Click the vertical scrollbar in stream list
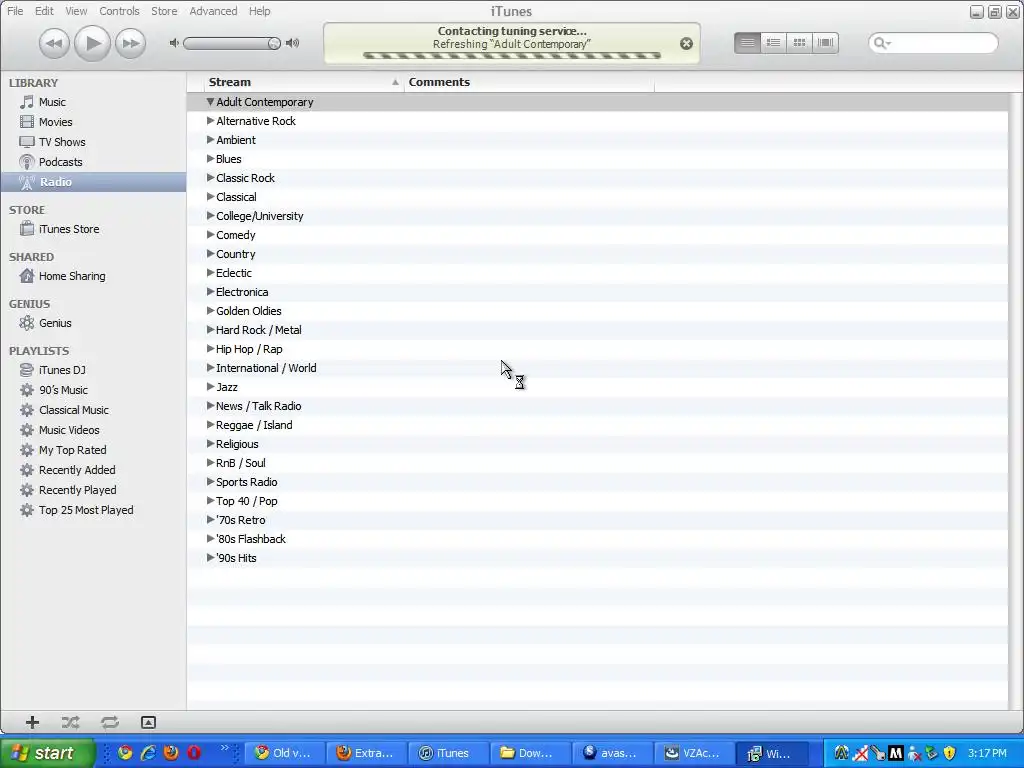1024x768 pixels. coord(1016,401)
